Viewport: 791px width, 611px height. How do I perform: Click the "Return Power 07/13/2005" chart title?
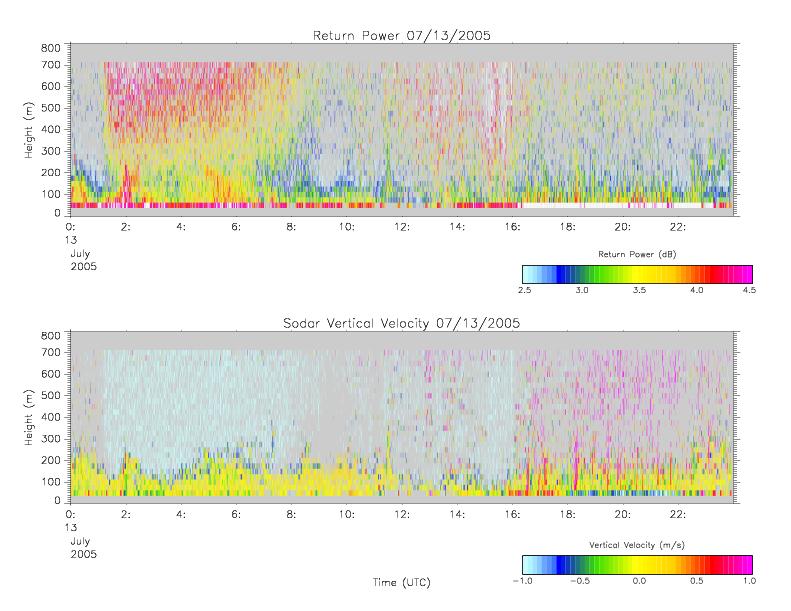click(x=402, y=35)
